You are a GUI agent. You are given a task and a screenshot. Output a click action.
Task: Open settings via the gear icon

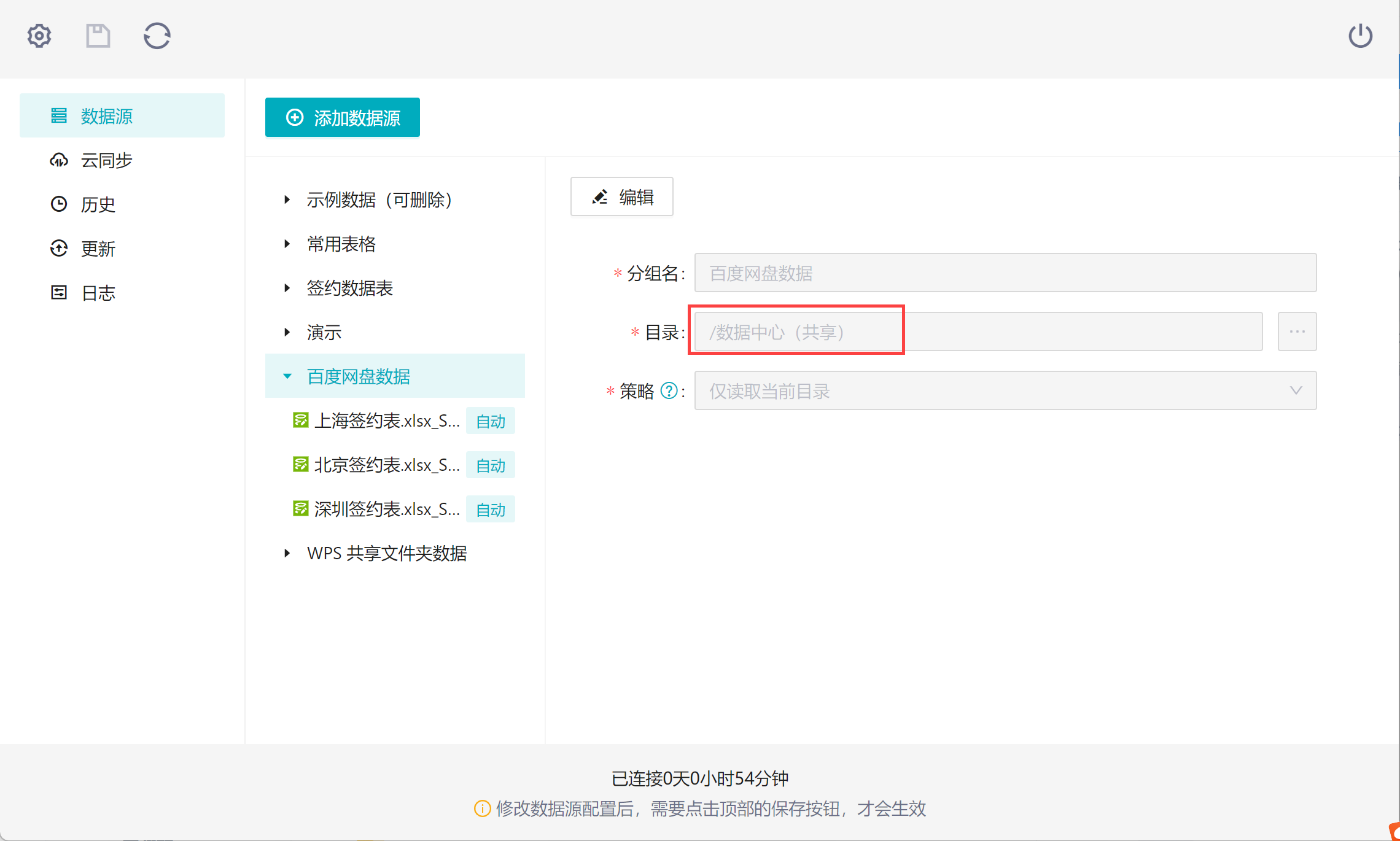(x=39, y=36)
